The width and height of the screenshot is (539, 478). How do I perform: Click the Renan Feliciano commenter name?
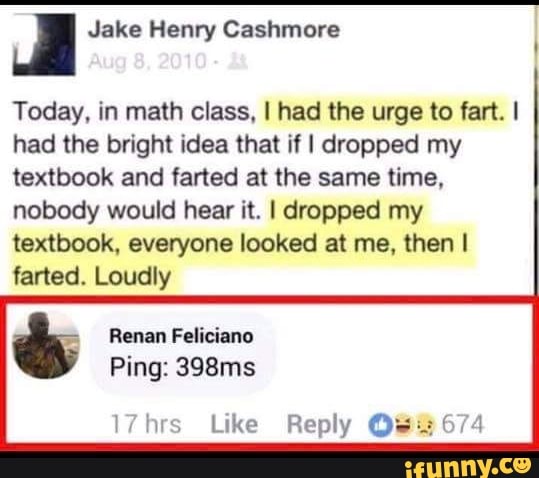pyautogui.click(x=181, y=336)
